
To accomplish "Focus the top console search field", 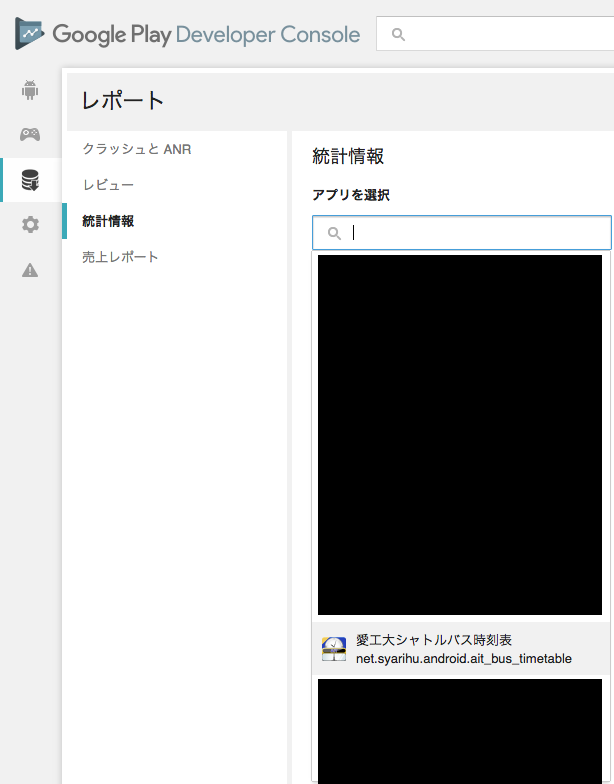I will [495, 34].
